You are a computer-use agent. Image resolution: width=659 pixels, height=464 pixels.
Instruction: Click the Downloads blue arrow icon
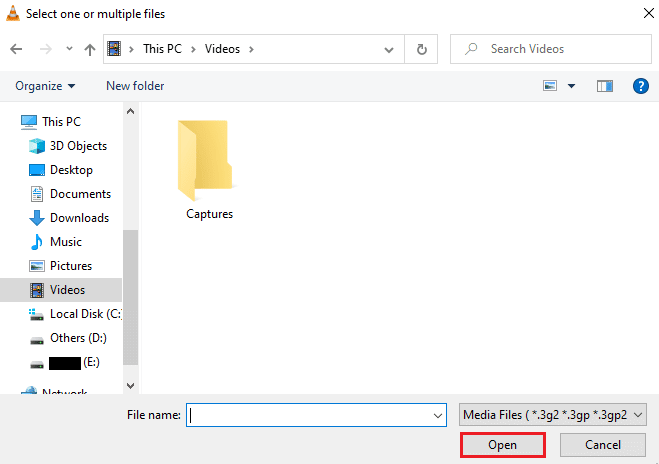pyautogui.click(x=37, y=218)
